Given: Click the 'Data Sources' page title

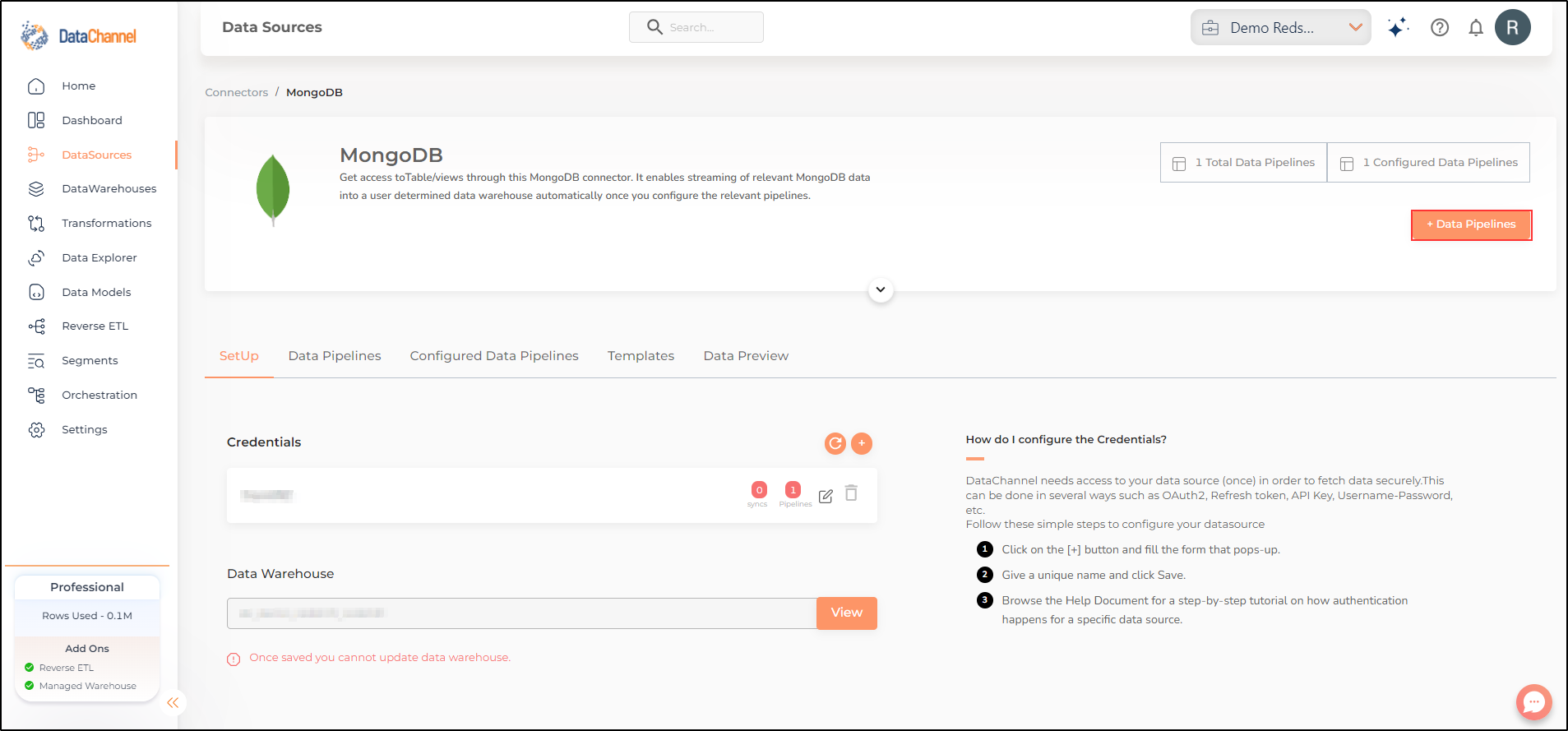Looking at the screenshot, I should point(272,27).
